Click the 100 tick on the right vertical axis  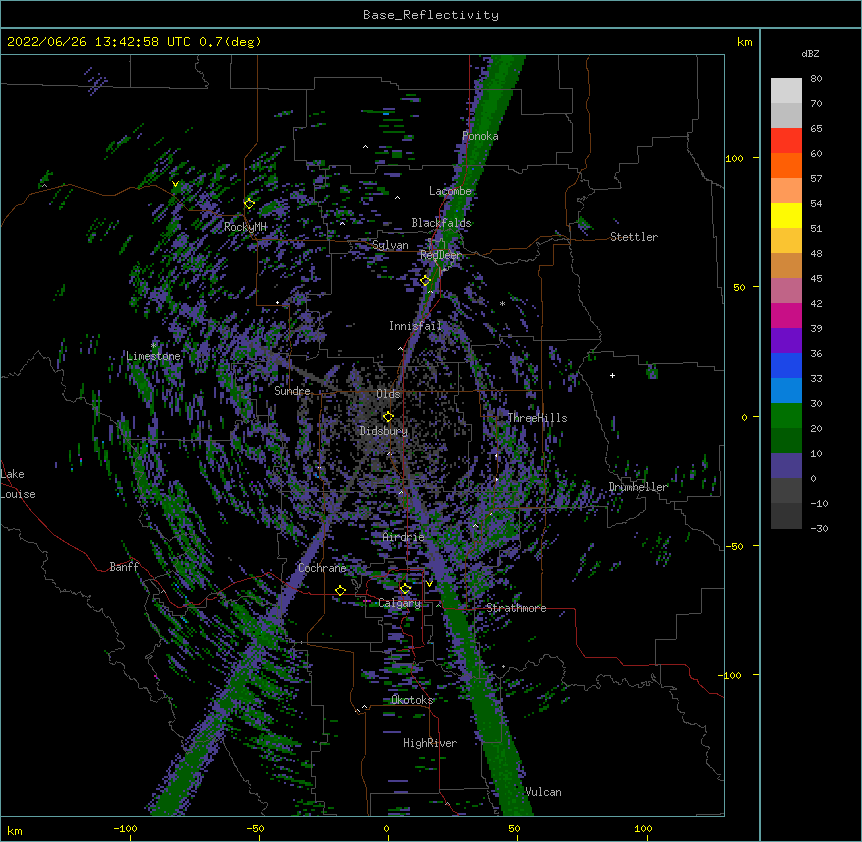click(x=734, y=158)
